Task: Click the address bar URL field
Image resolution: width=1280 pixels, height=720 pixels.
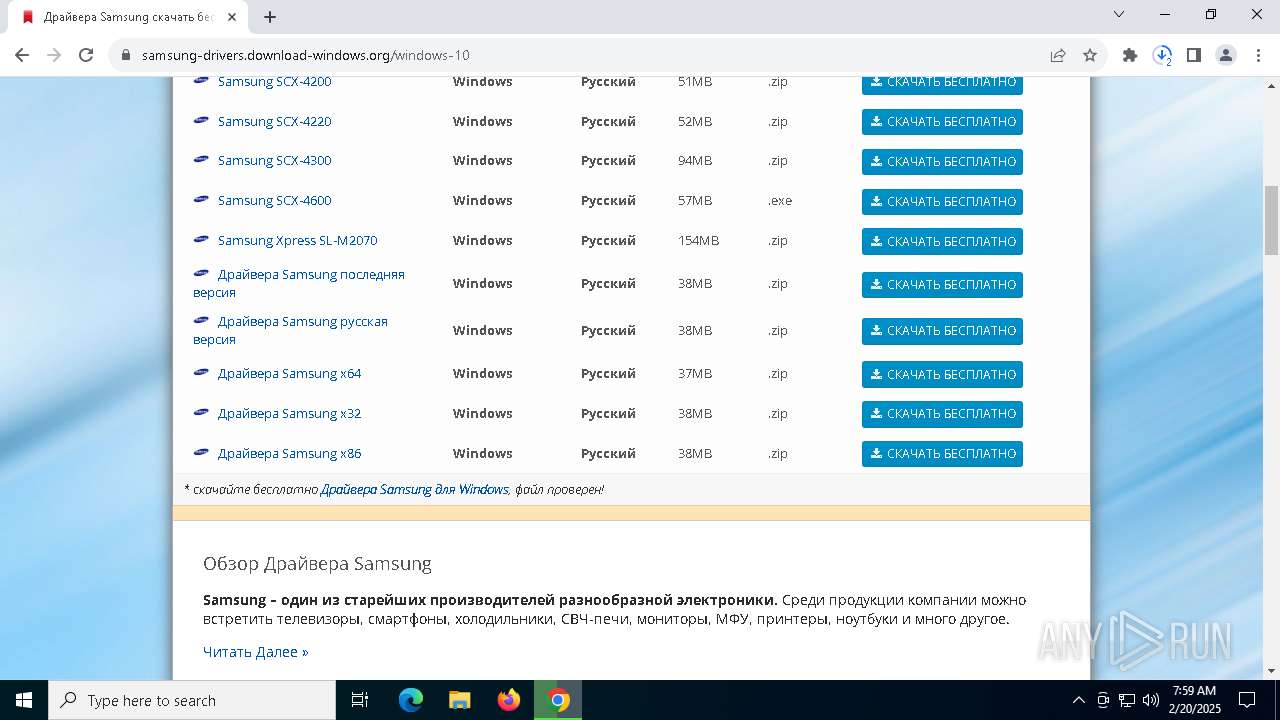Action: click(x=580, y=55)
